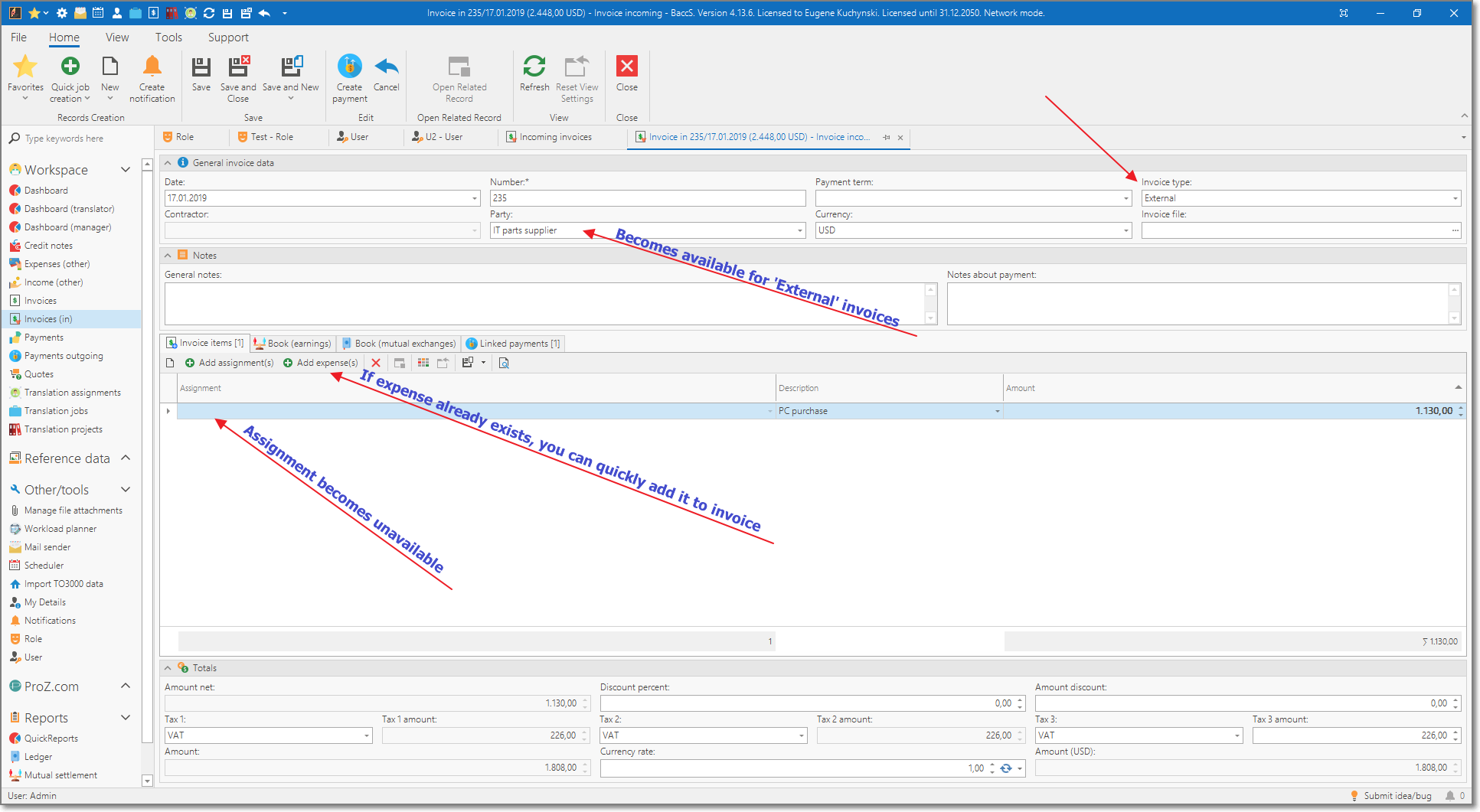Image resolution: width=1480 pixels, height=812 pixels.
Task: Open Workload planner in sidebar
Action: 60,529
